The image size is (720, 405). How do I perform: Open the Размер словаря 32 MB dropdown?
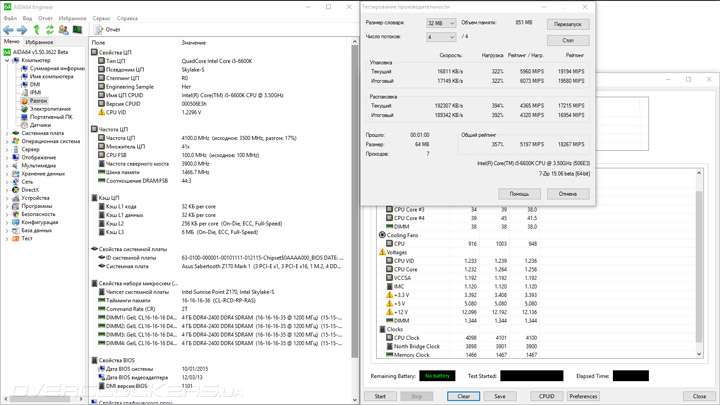coord(441,23)
